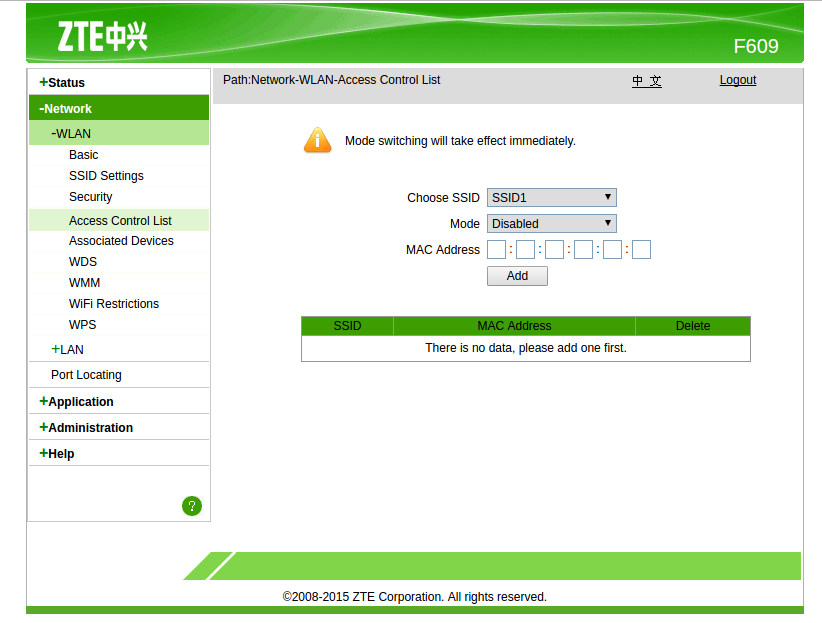Open the WPS page
Image resolution: width=822 pixels, height=623 pixels.
click(x=82, y=325)
